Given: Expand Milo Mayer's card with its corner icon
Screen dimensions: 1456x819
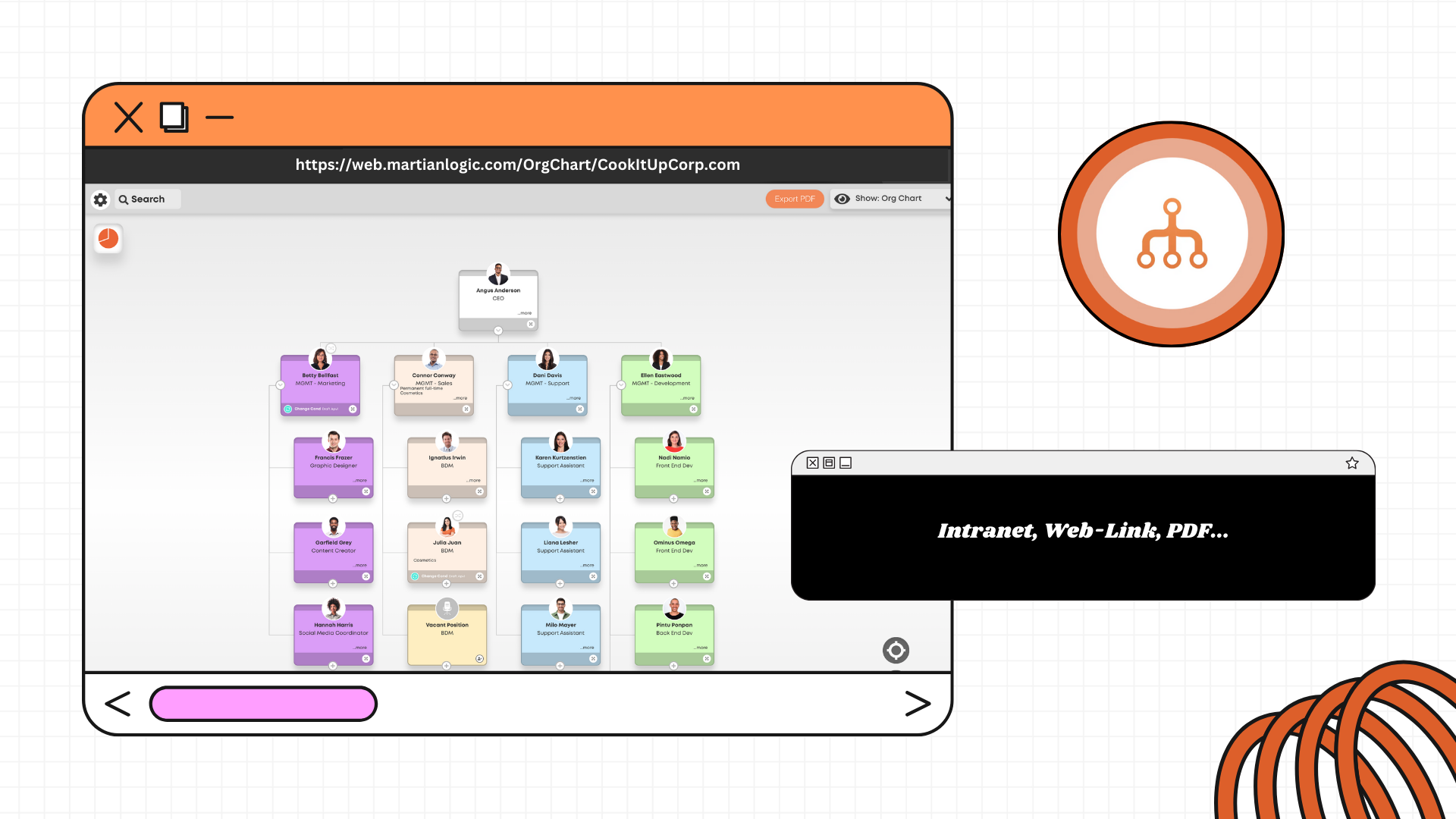Looking at the screenshot, I should pos(593,659).
